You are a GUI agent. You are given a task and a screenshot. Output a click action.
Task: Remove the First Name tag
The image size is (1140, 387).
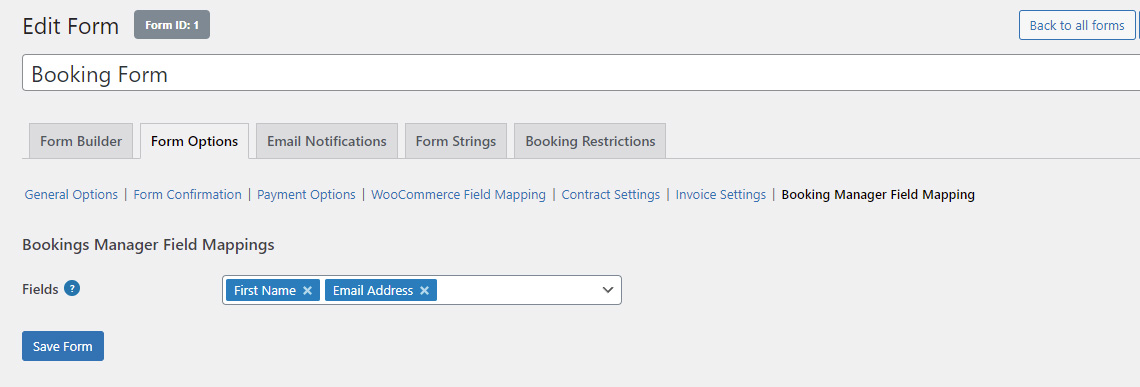coord(308,290)
